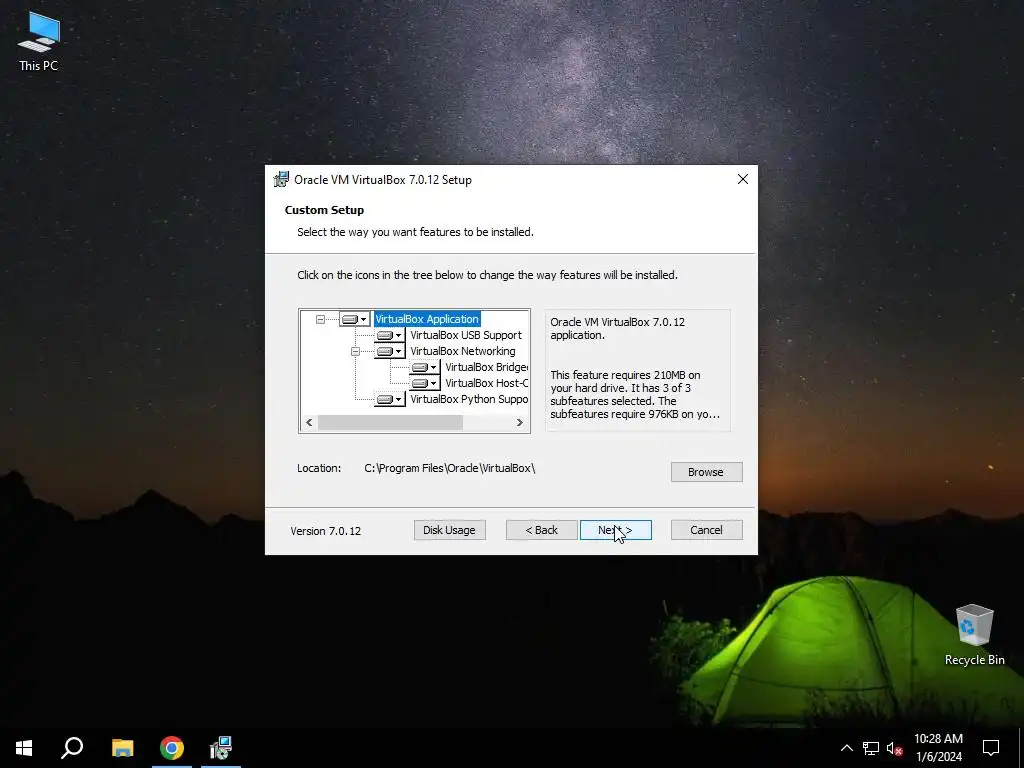Click the VirtualBox installer icon in title bar
This screenshot has height=768, width=1024.
point(281,180)
